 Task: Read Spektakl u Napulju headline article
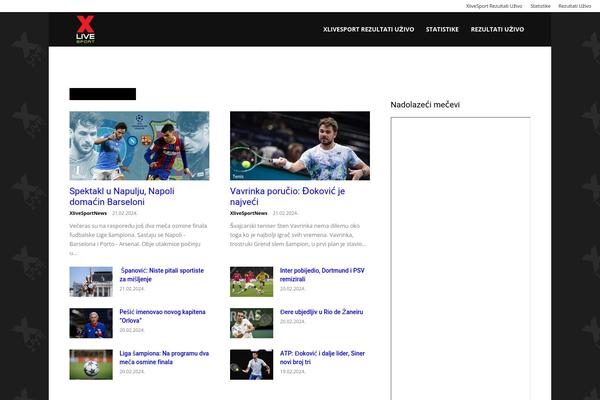click(x=122, y=196)
